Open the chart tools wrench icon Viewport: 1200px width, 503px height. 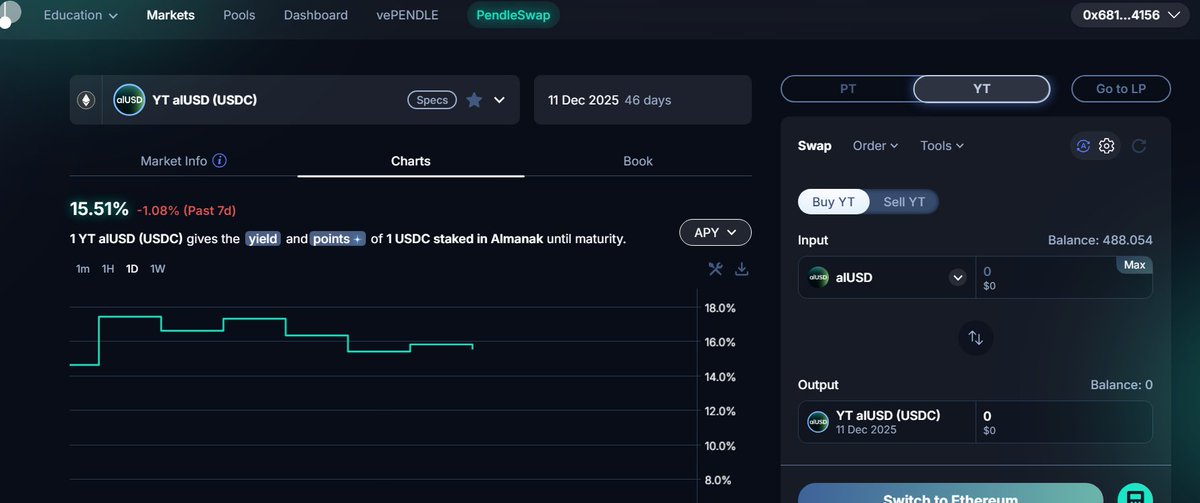pos(715,269)
